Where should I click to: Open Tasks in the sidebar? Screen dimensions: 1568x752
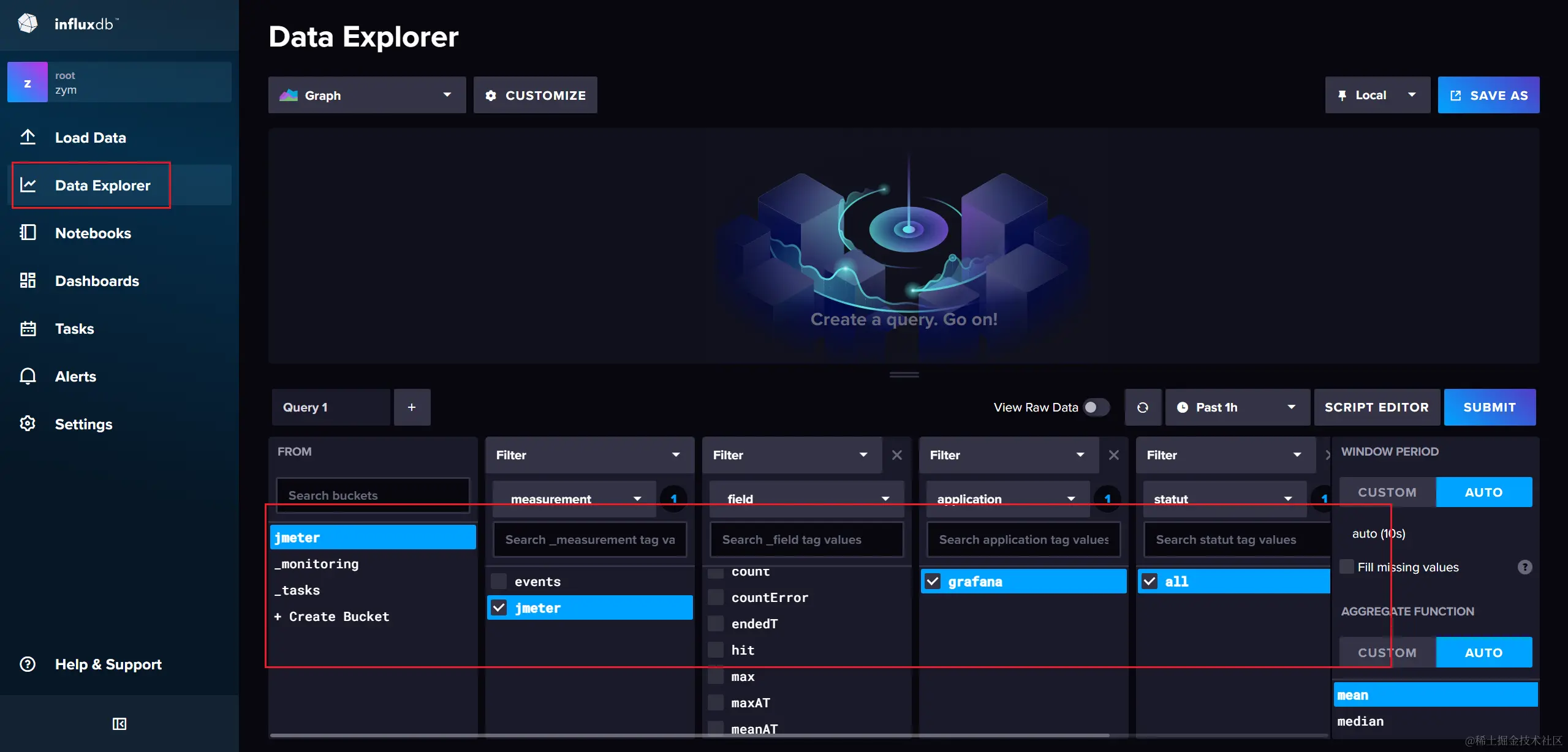coord(75,328)
